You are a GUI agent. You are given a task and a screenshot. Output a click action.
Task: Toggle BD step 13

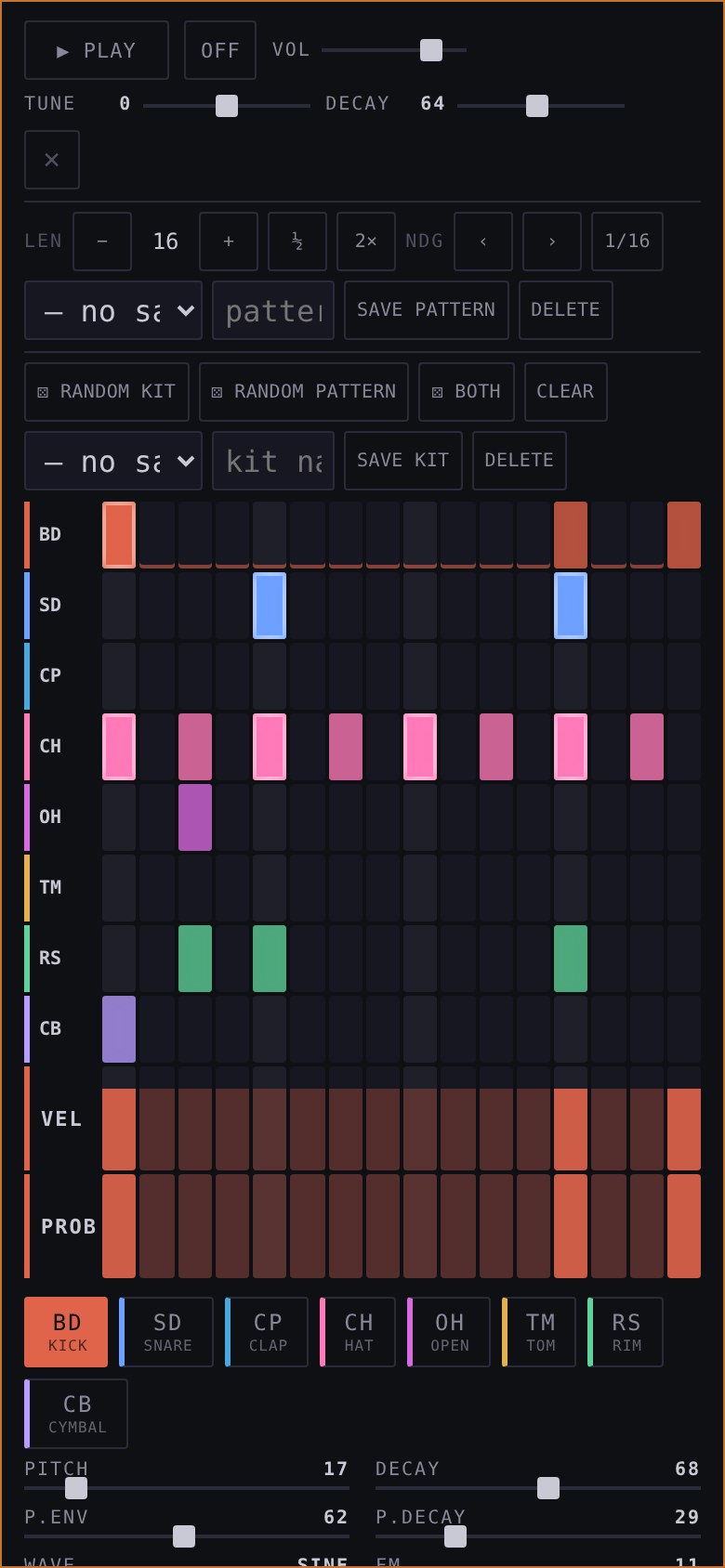click(571, 535)
